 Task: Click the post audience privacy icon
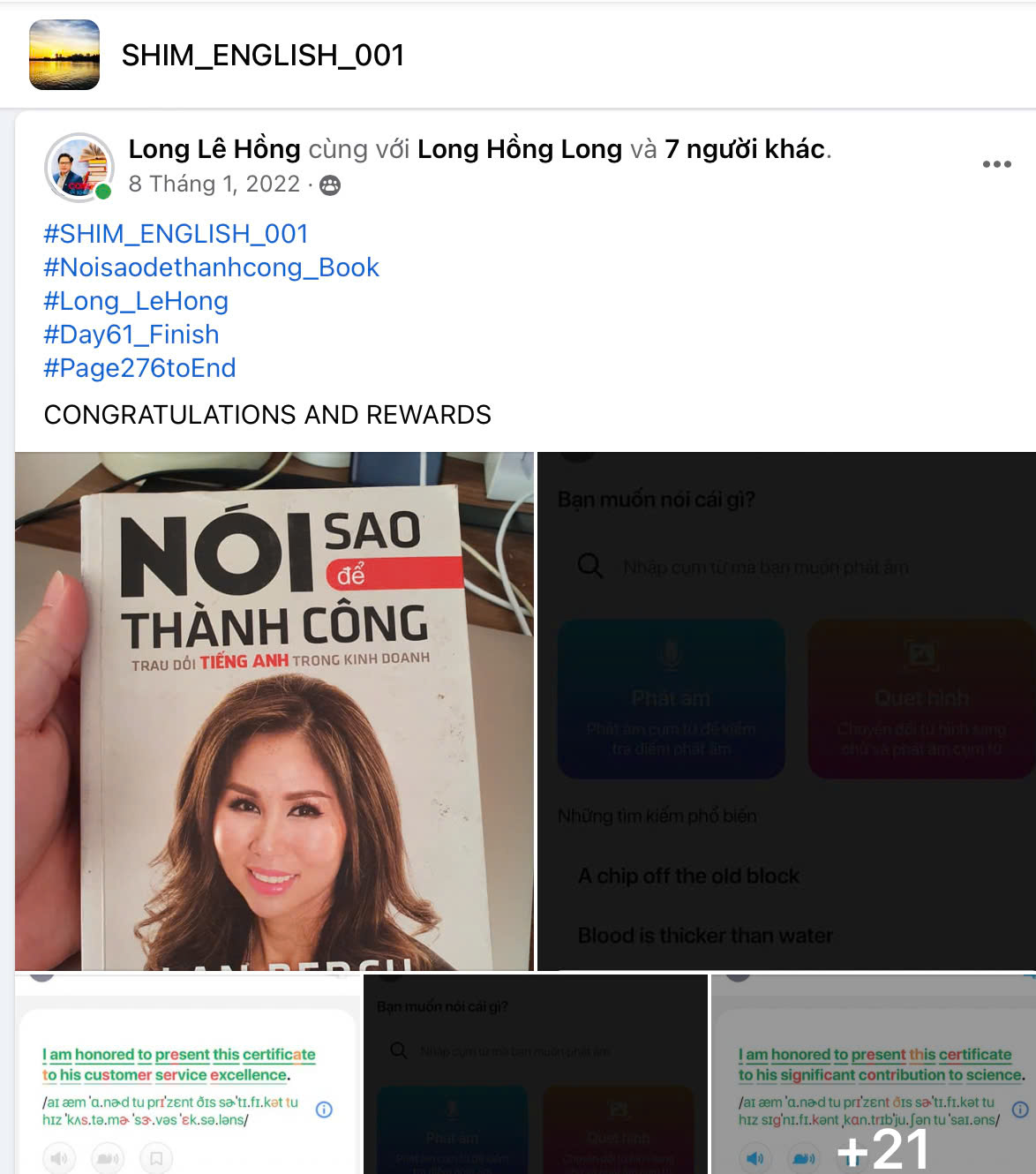(x=330, y=184)
